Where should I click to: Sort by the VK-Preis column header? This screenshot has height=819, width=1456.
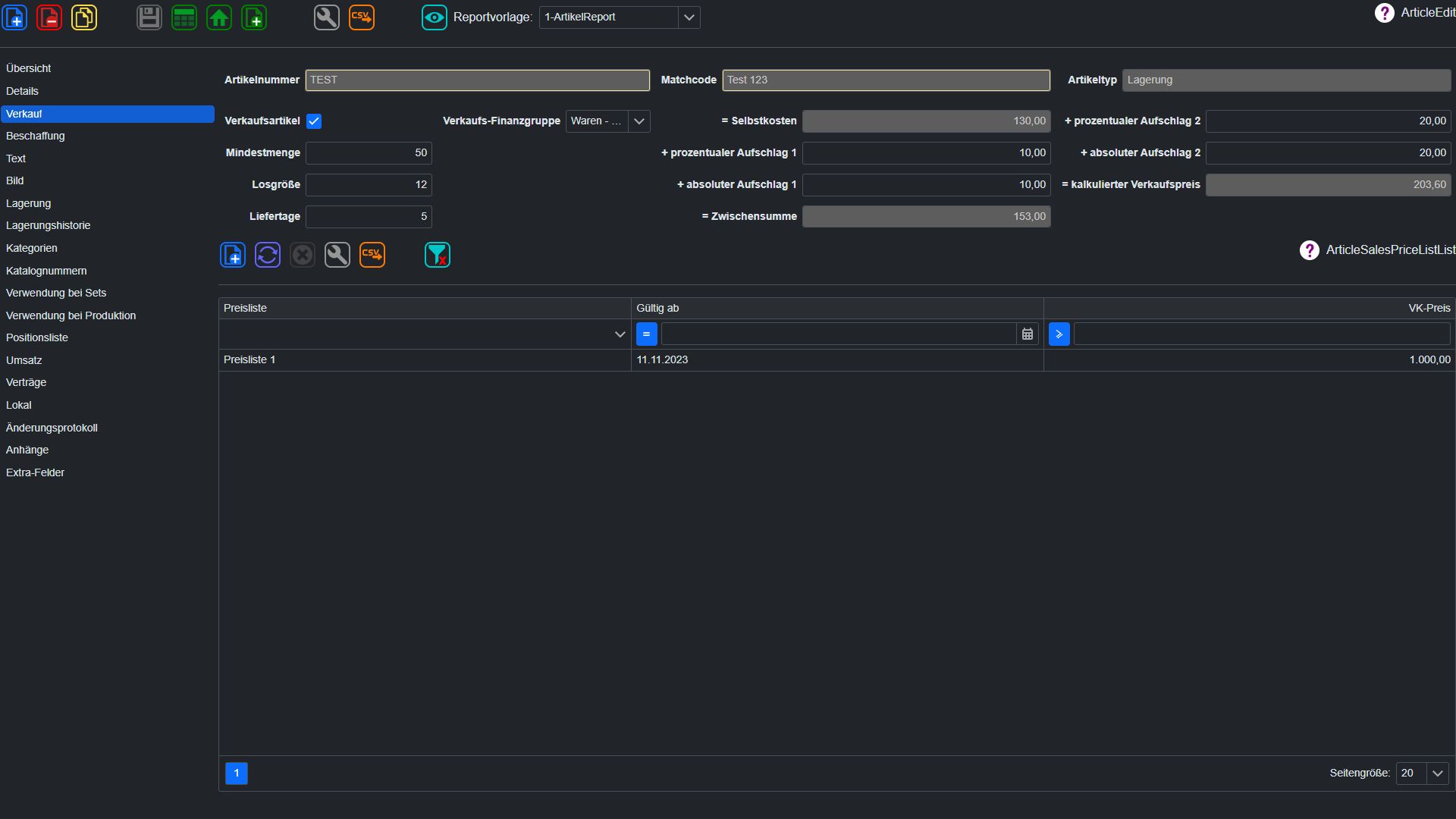point(1249,308)
